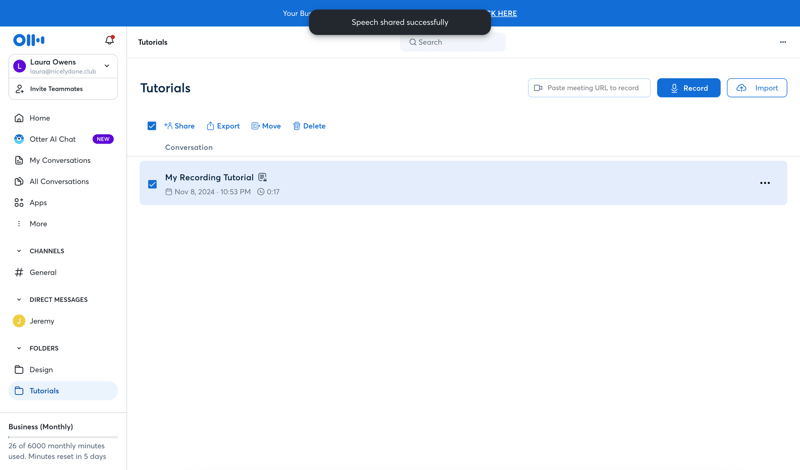Click the transcript icon beside My Recording Tutorial
The image size is (800, 470).
[x=263, y=177]
